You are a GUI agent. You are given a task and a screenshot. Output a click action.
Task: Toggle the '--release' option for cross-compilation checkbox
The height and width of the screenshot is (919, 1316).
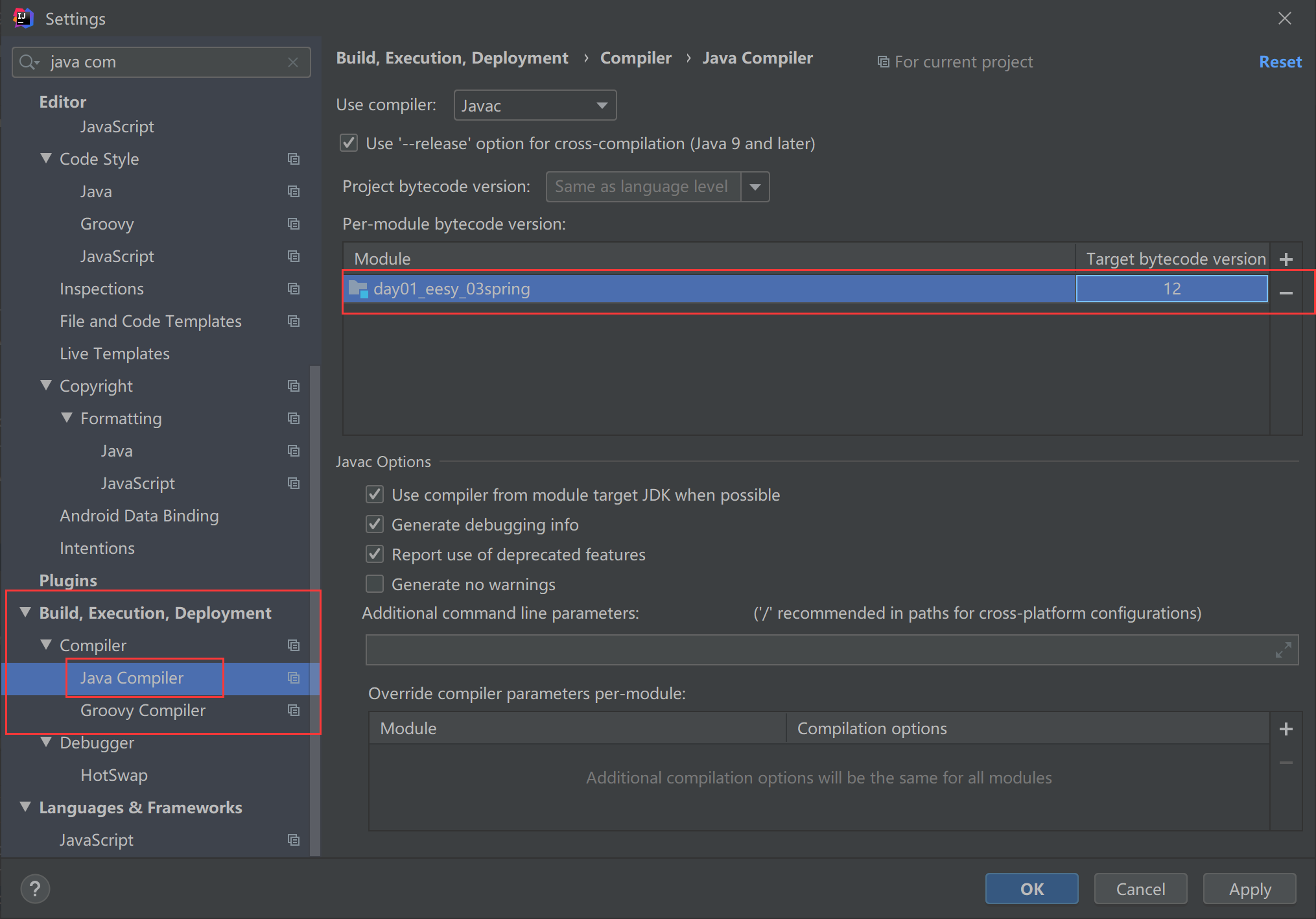[x=349, y=143]
